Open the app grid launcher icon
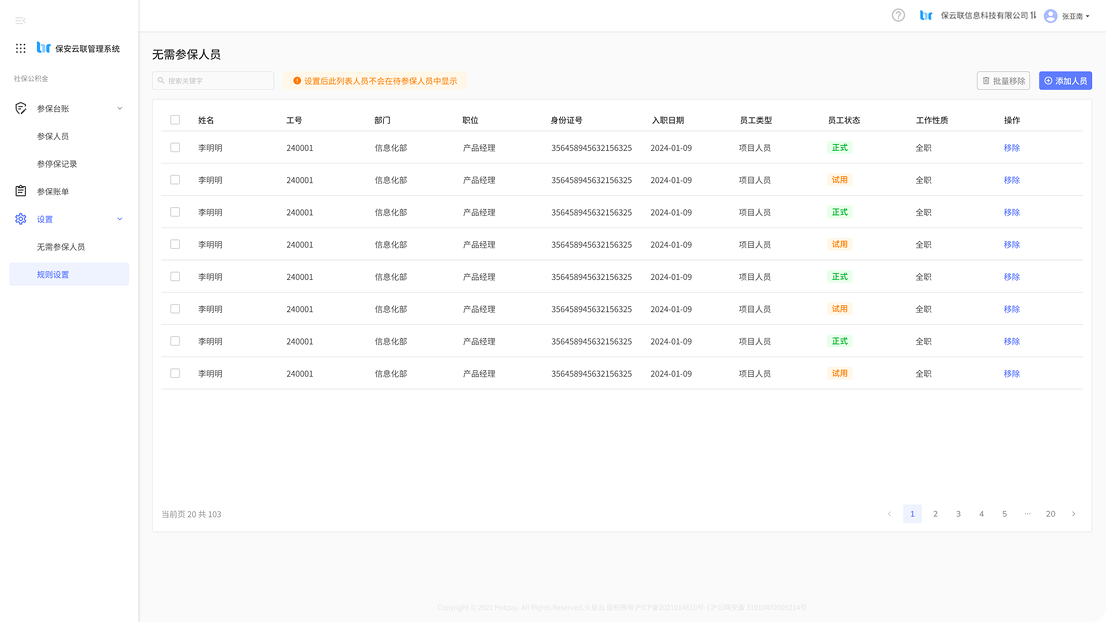The image size is (1106, 622). coord(20,48)
